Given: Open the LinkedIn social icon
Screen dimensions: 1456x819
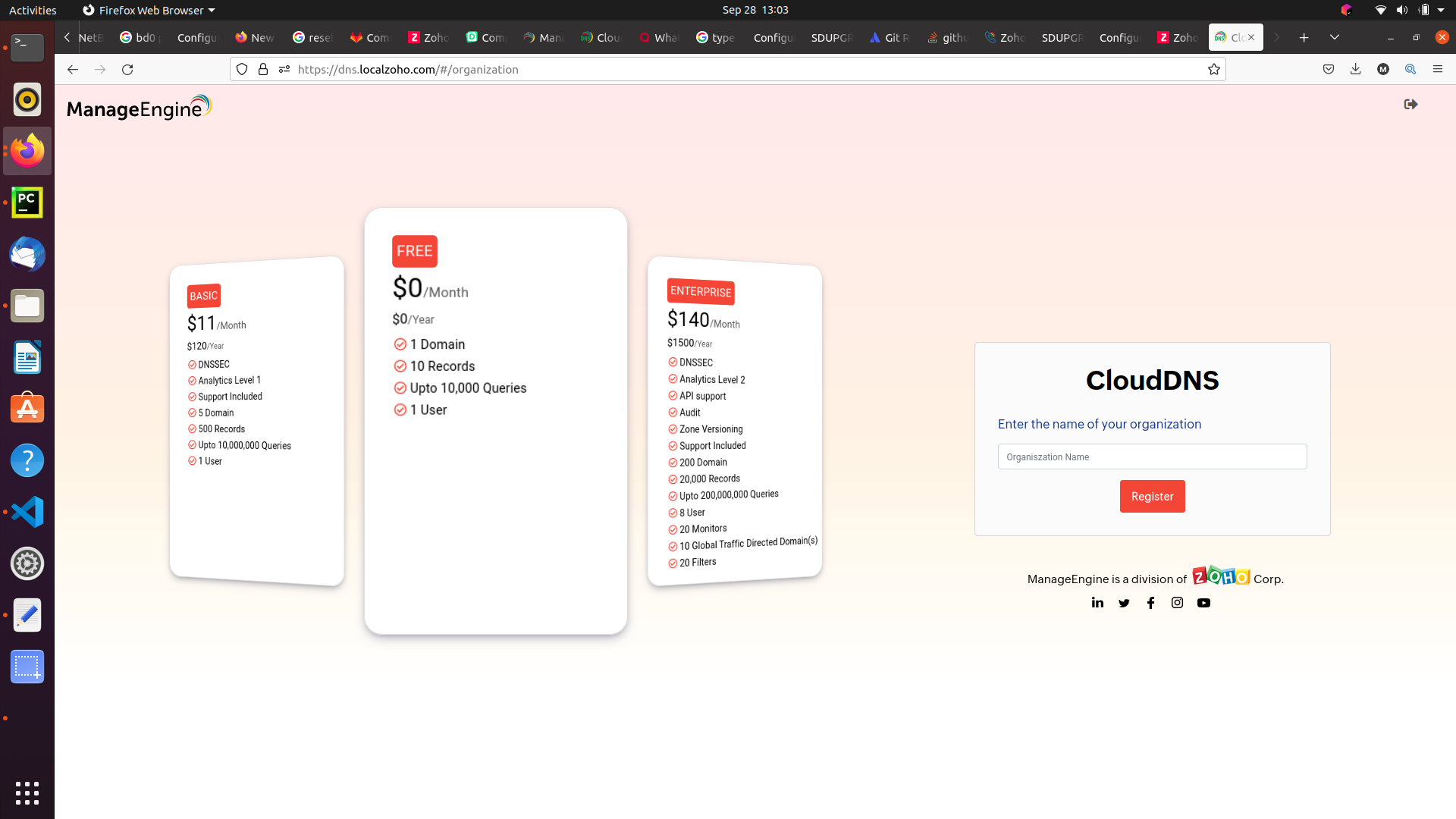Looking at the screenshot, I should point(1097,603).
